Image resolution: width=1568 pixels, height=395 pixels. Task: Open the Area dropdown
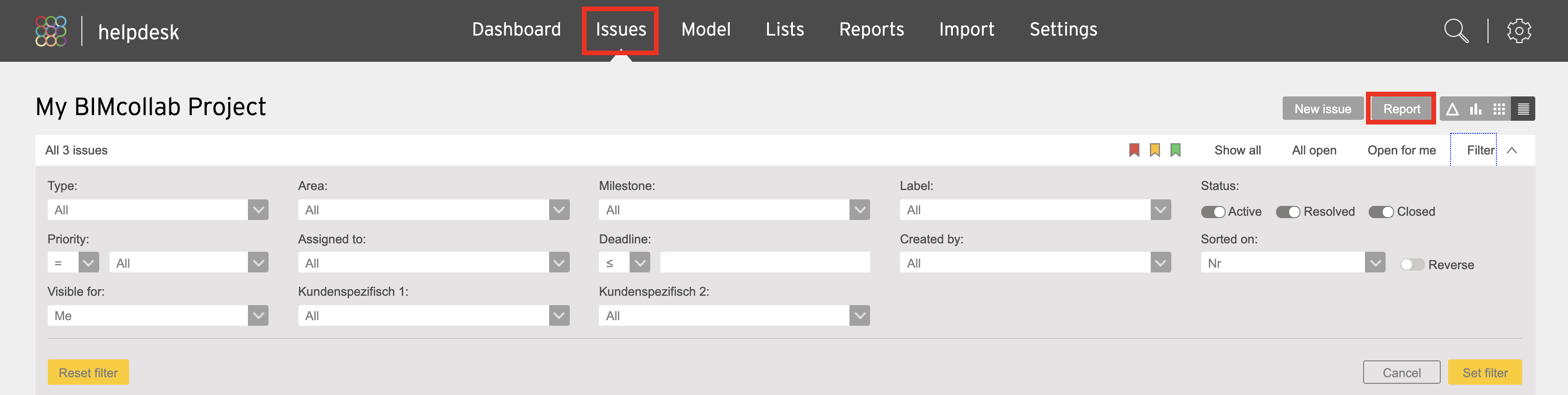pyautogui.click(x=433, y=210)
